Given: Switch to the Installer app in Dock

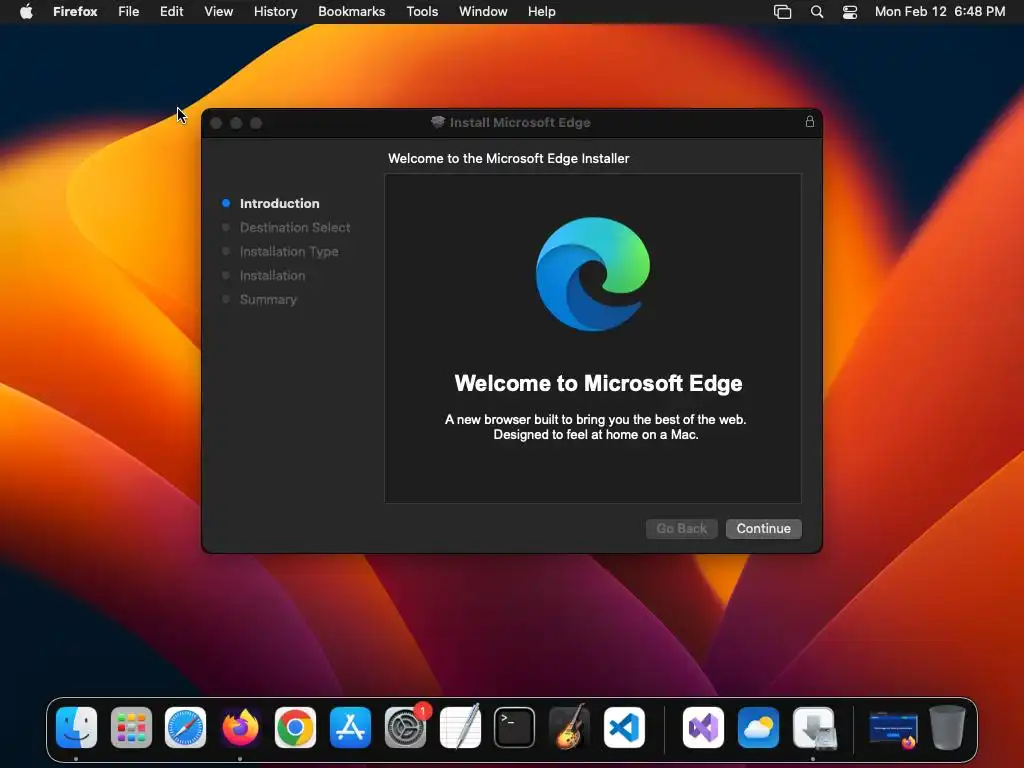Looking at the screenshot, I should click(813, 727).
